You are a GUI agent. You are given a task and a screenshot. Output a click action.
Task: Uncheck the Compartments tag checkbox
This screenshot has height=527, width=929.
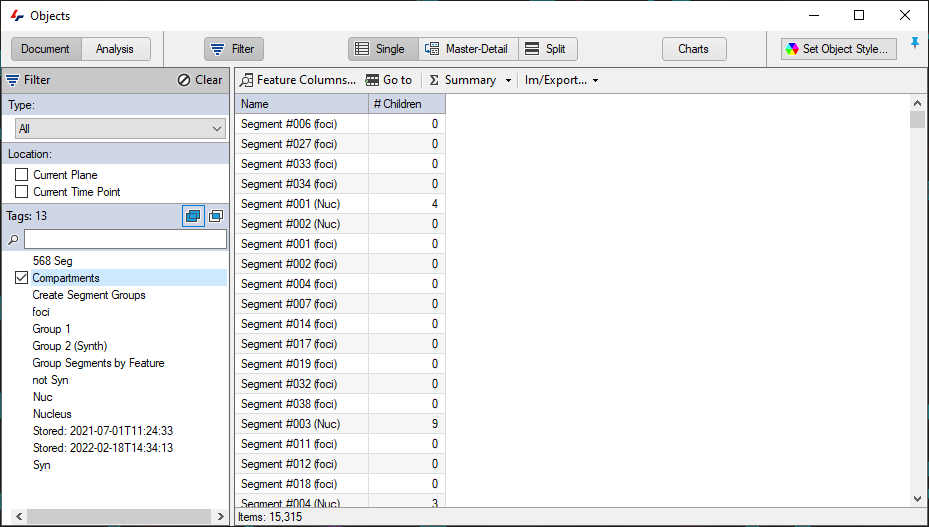point(21,278)
